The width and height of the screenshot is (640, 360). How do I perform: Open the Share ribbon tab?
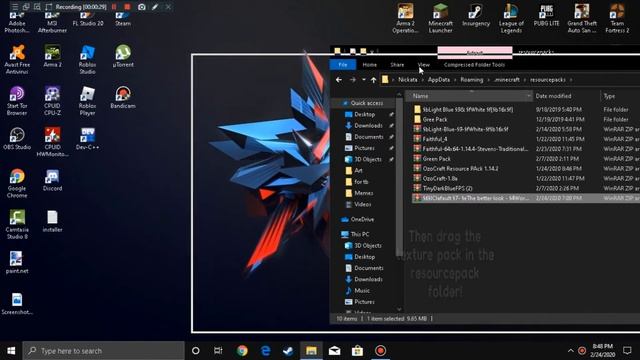397,64
